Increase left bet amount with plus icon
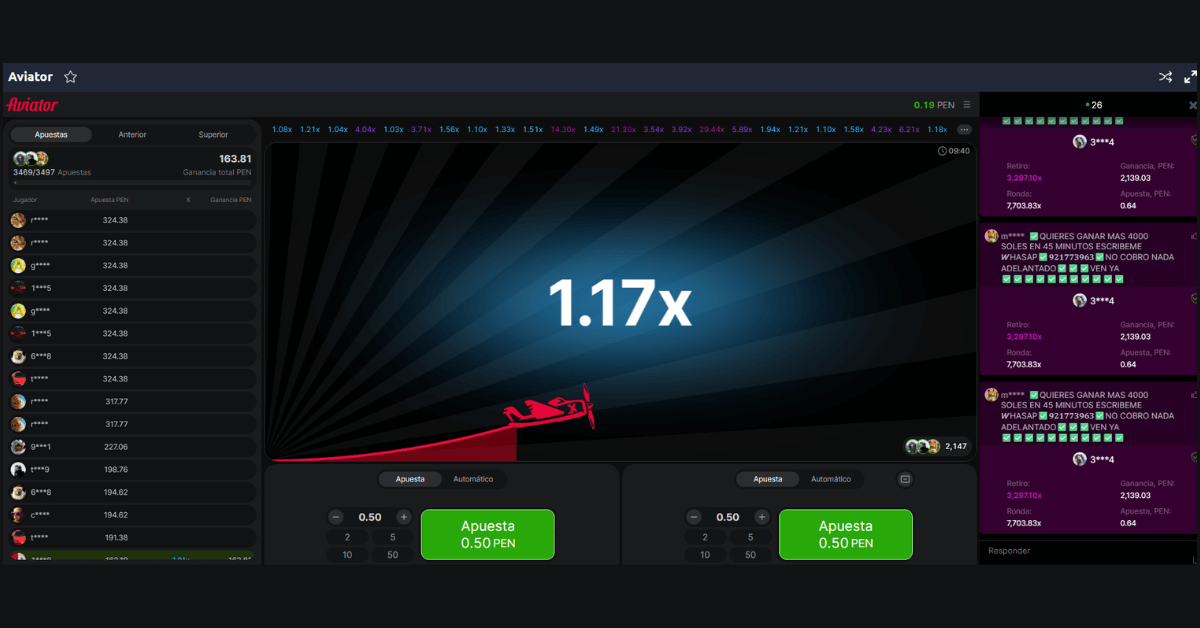Viewport: 1200px width, 628px height. click(404, 517)
